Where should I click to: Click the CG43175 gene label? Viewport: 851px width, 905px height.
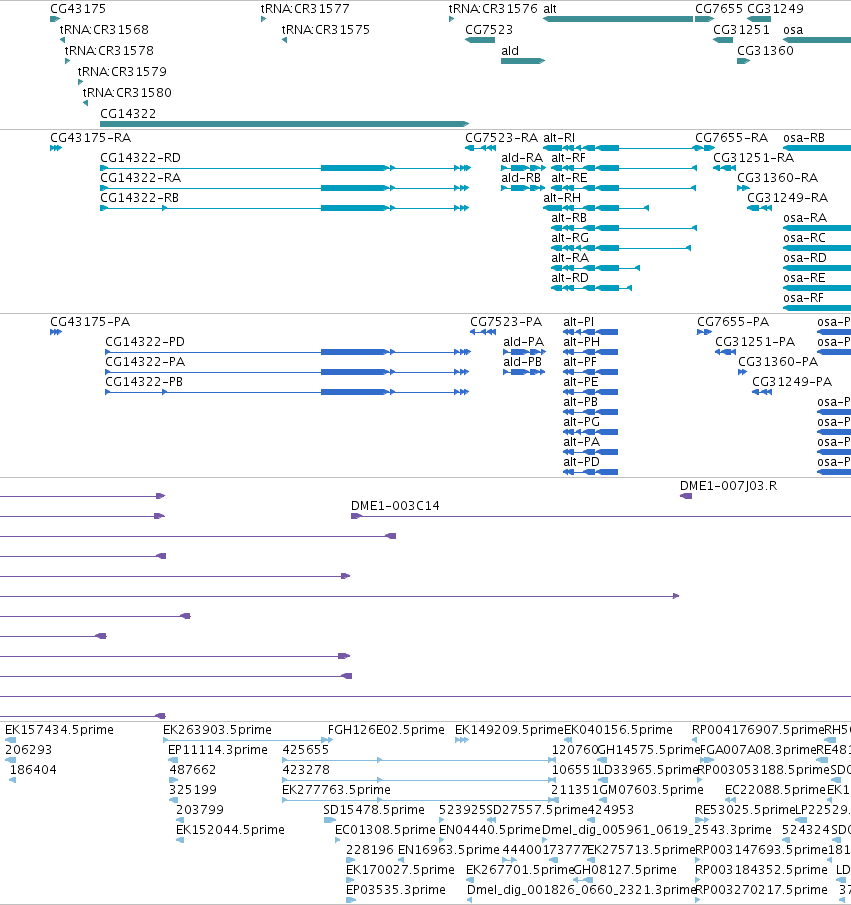[x=78, y=9]
